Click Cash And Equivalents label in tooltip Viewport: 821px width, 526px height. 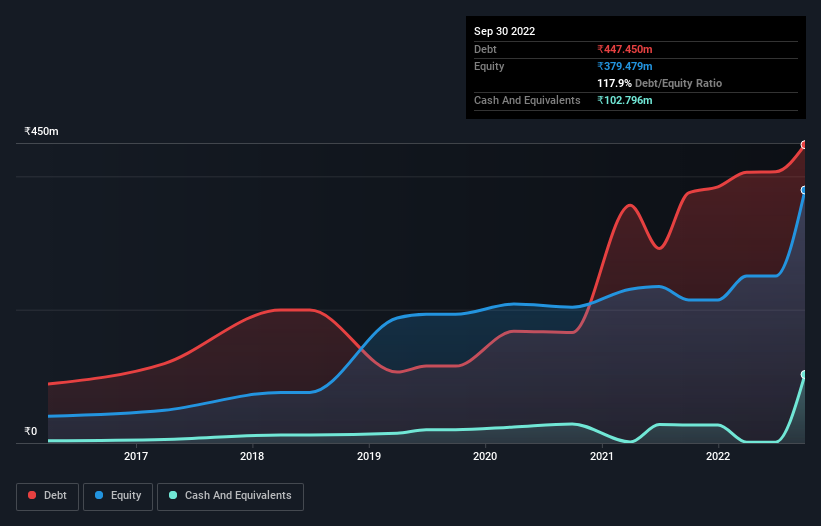(527, 100)
